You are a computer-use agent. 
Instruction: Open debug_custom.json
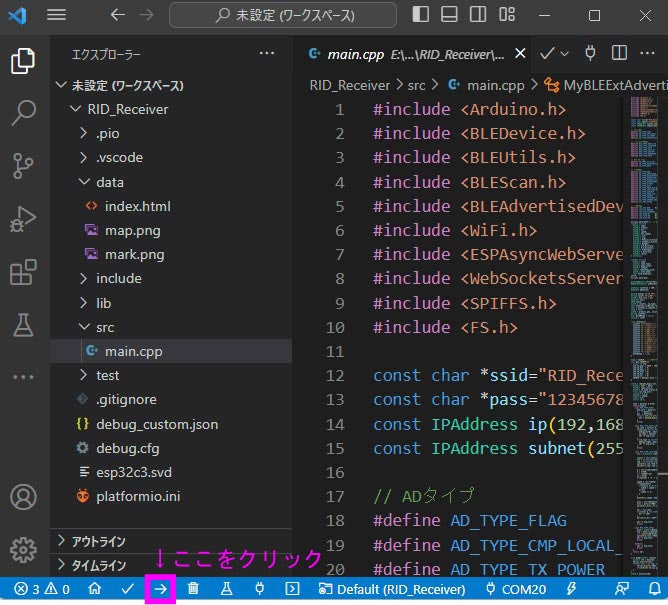coord(171,424)
